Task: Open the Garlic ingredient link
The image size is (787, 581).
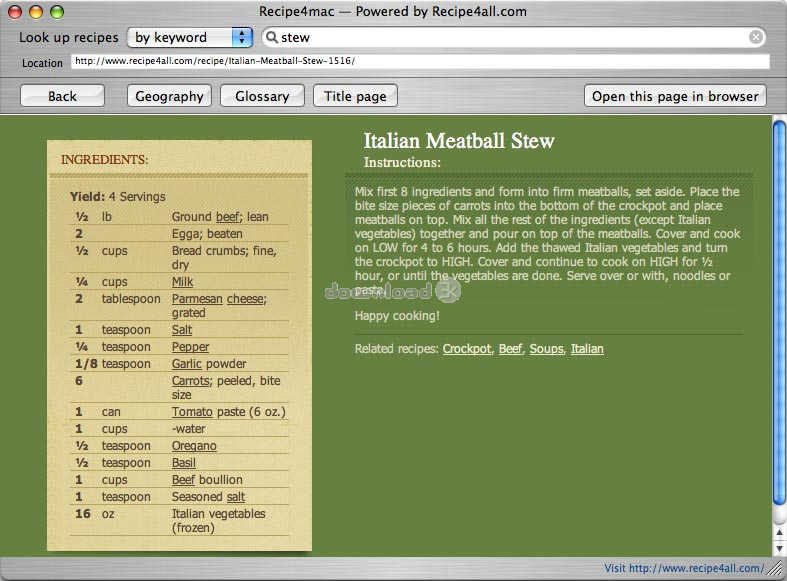Action: point(186,364)
